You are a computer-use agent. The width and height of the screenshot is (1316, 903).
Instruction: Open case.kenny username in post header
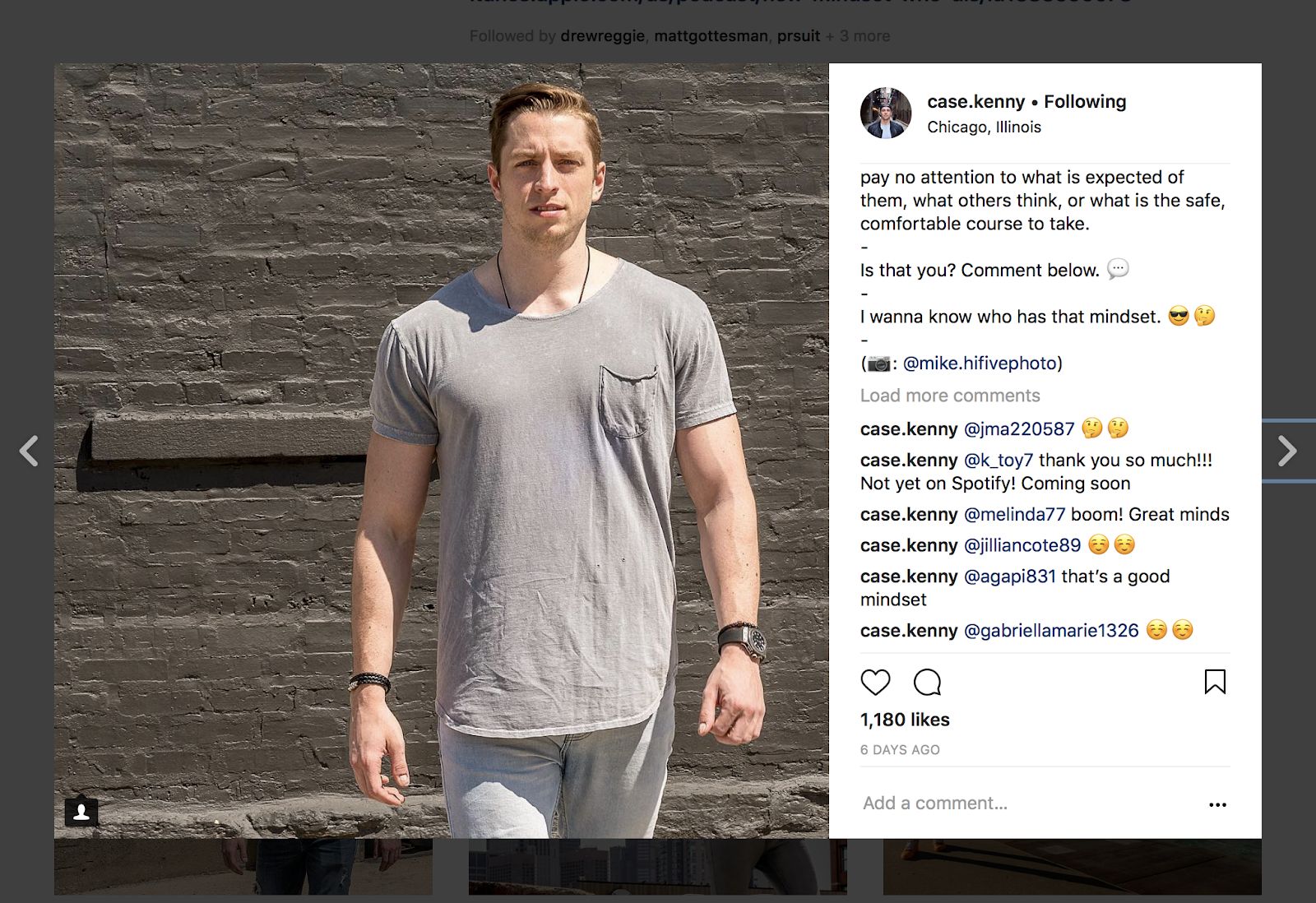[975, 102]
